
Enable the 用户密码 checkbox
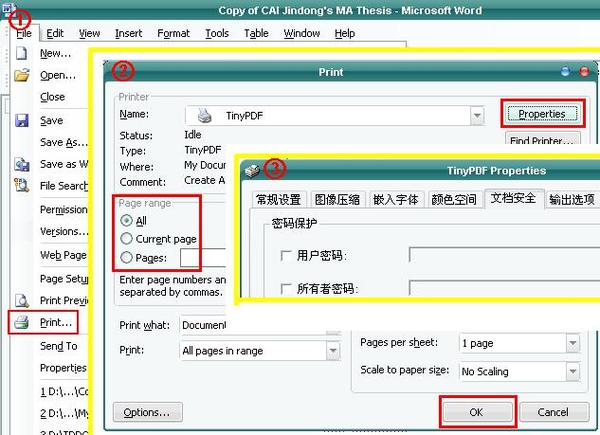[286, 256]
